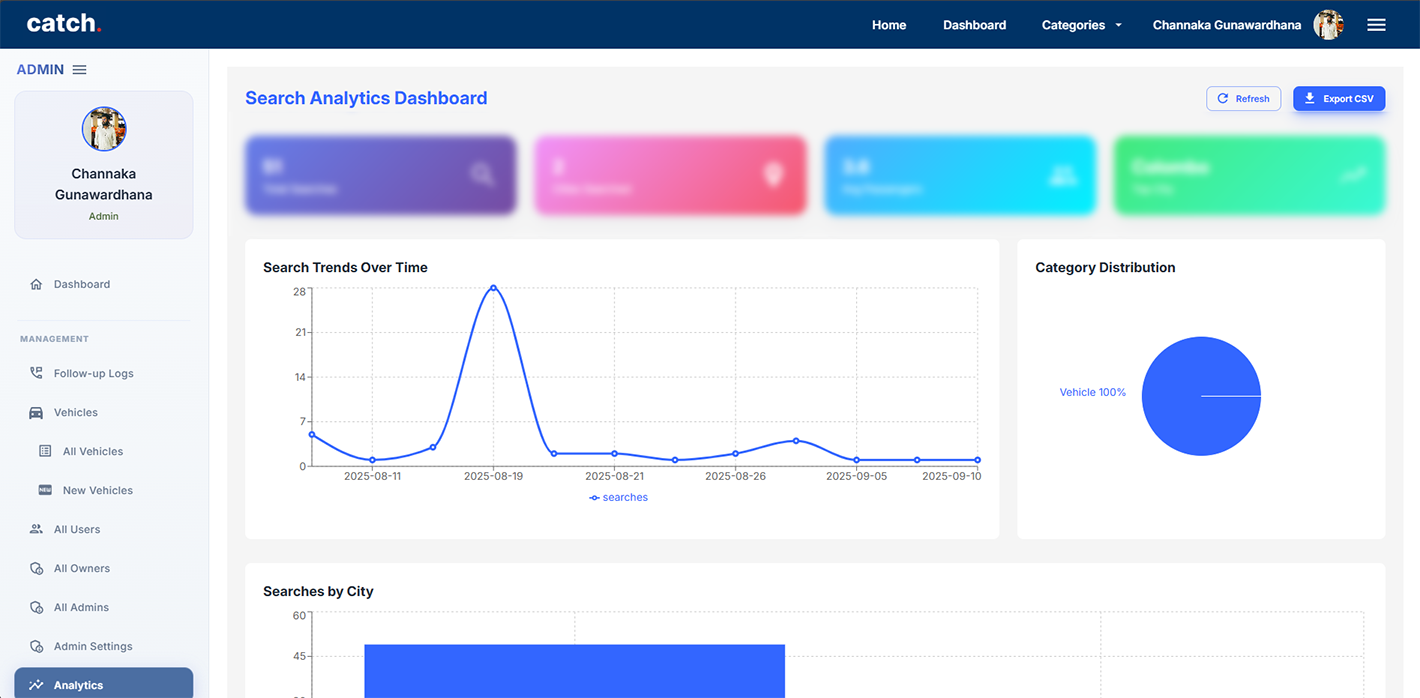The height and width of the screenshot is (698, 1420).
Task: Open the Analytics sidebar item
Action: pyautogui.click(x=78, y=685)
